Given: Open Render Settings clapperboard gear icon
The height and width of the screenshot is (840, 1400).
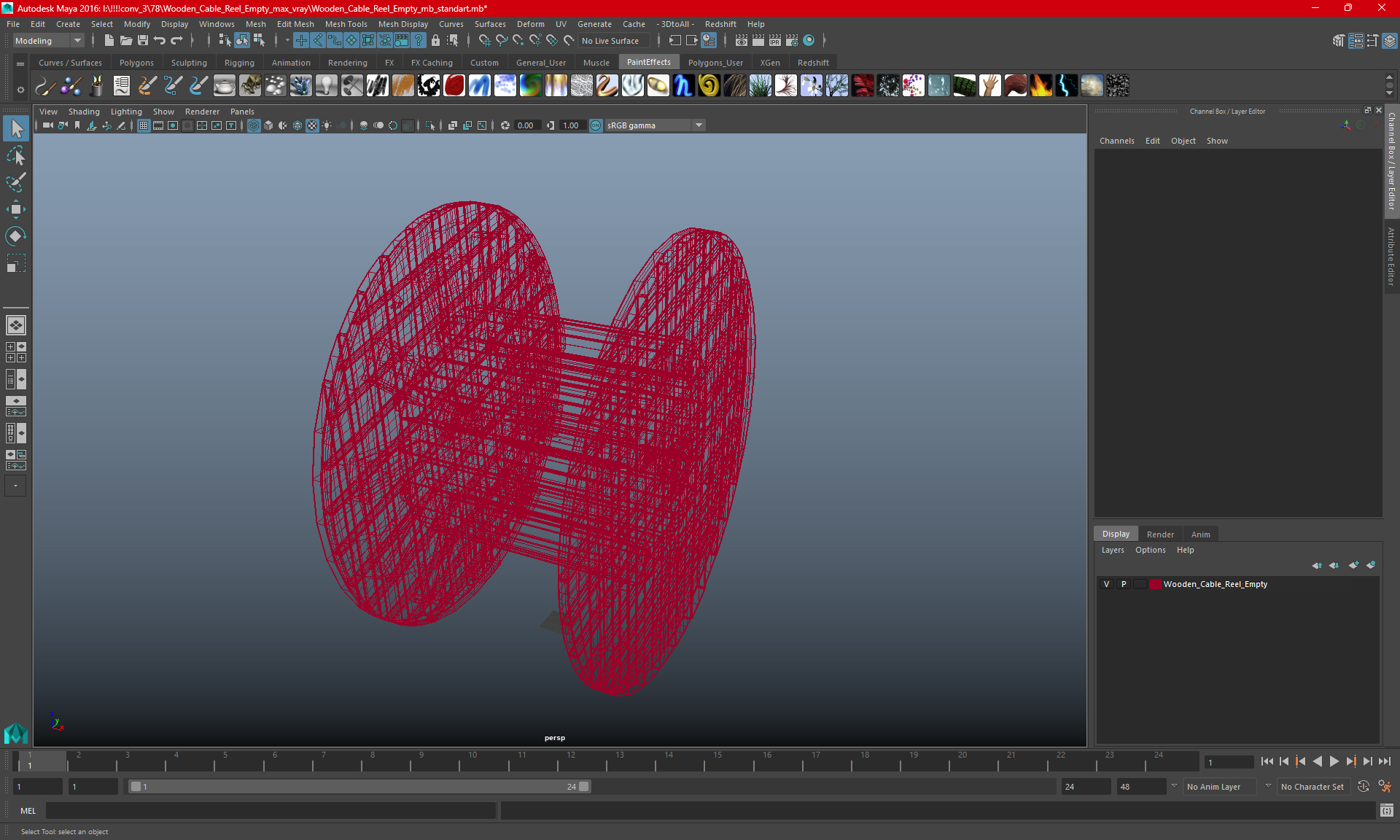Looking at the screenshot, I should point(792,41).
